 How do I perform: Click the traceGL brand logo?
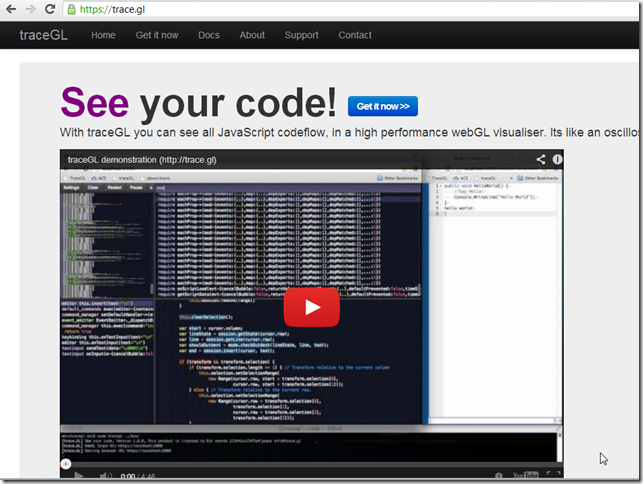43,35
